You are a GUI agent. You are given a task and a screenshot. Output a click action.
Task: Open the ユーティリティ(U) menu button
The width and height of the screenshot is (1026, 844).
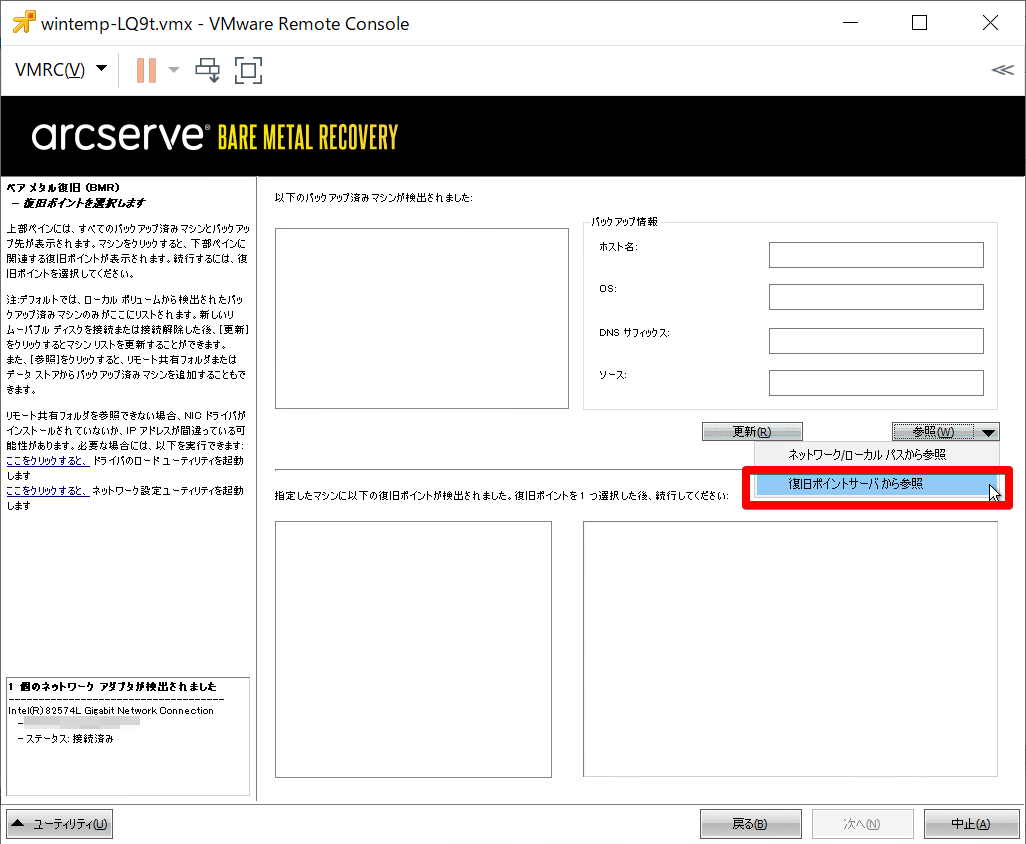click(x=60, y=824)
